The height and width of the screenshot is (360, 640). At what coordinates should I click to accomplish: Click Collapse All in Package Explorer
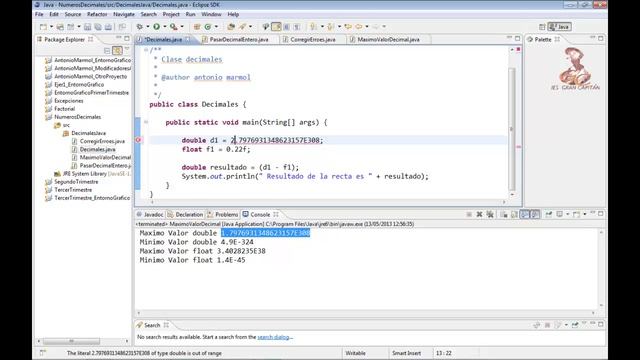[107, 51]
